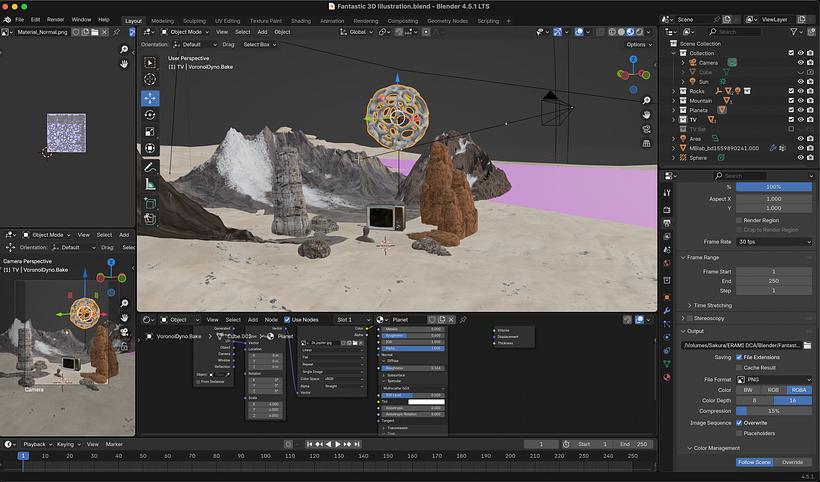This screenshot has width=820, height=482.
Task: Click the folder icon beside output path
Action: click(x=807, y=345)
